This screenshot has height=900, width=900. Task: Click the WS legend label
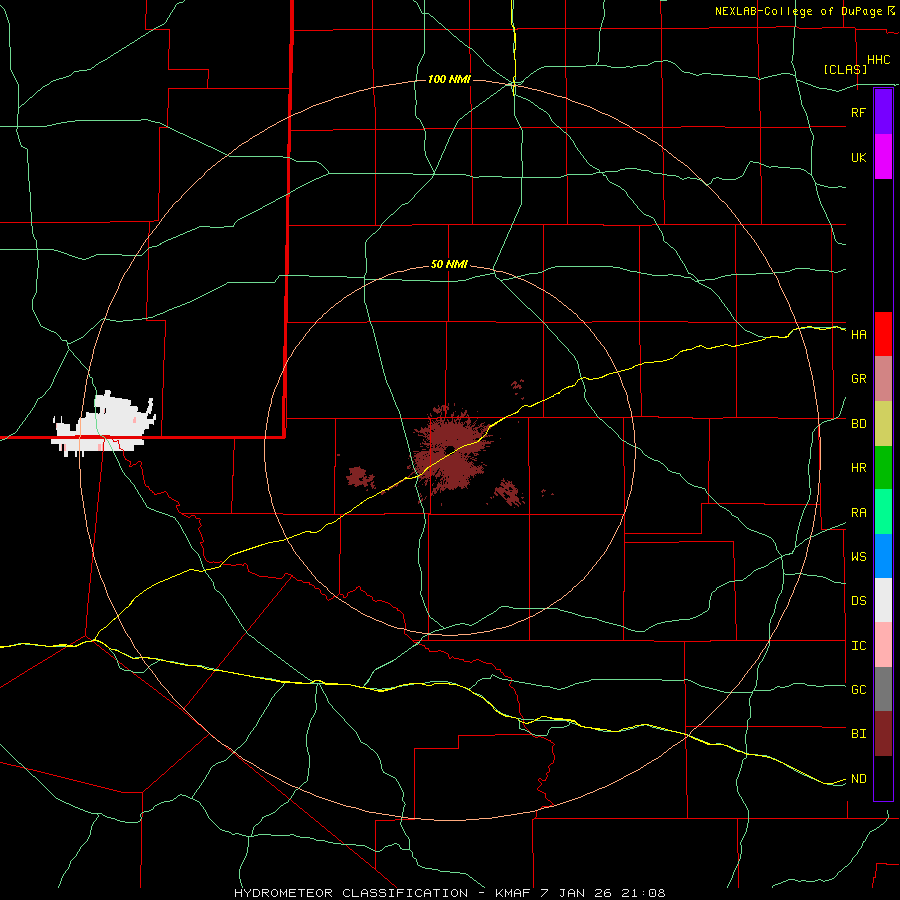coord(858,557)
